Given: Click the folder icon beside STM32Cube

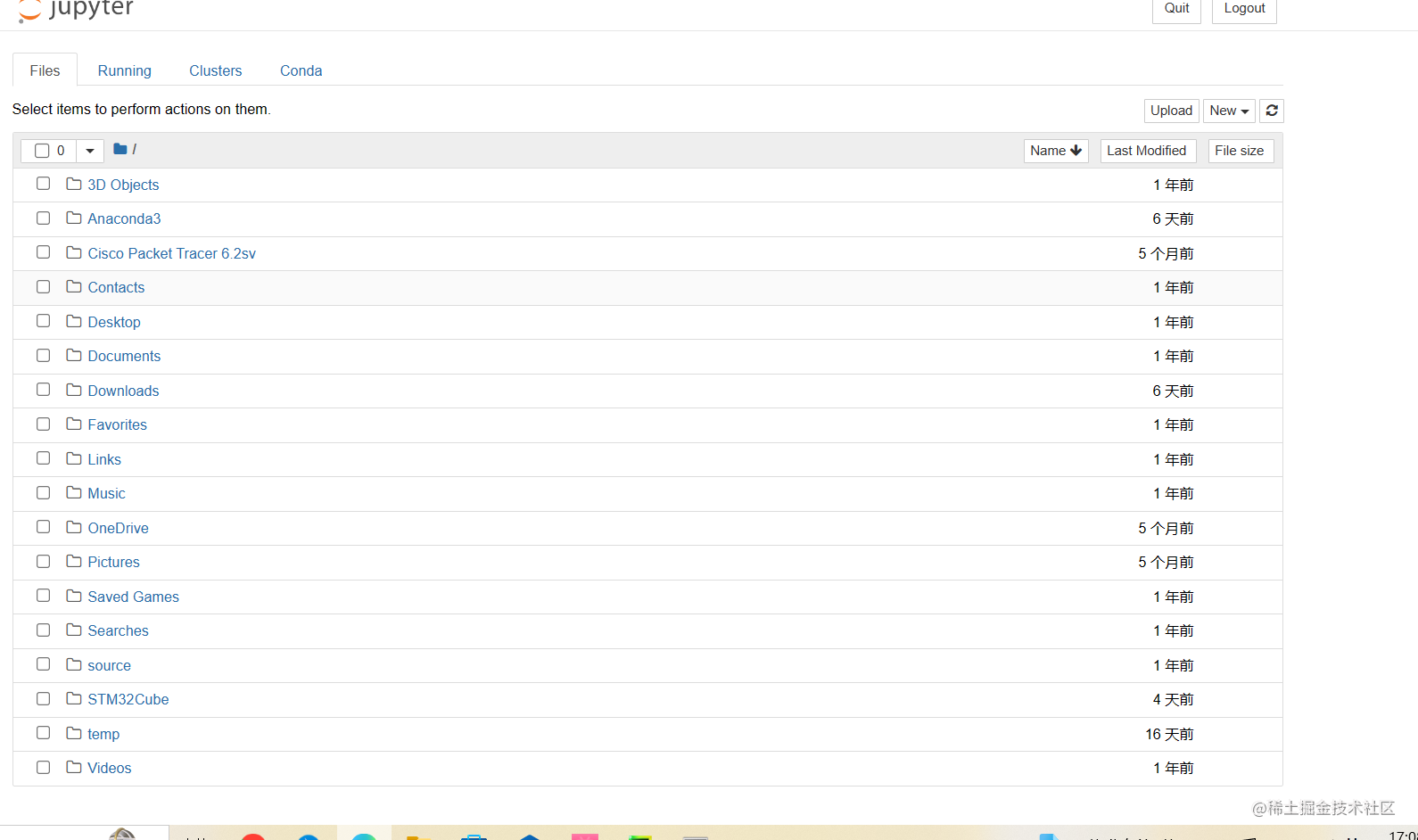Looking at the screenshot, I should 74,698.
